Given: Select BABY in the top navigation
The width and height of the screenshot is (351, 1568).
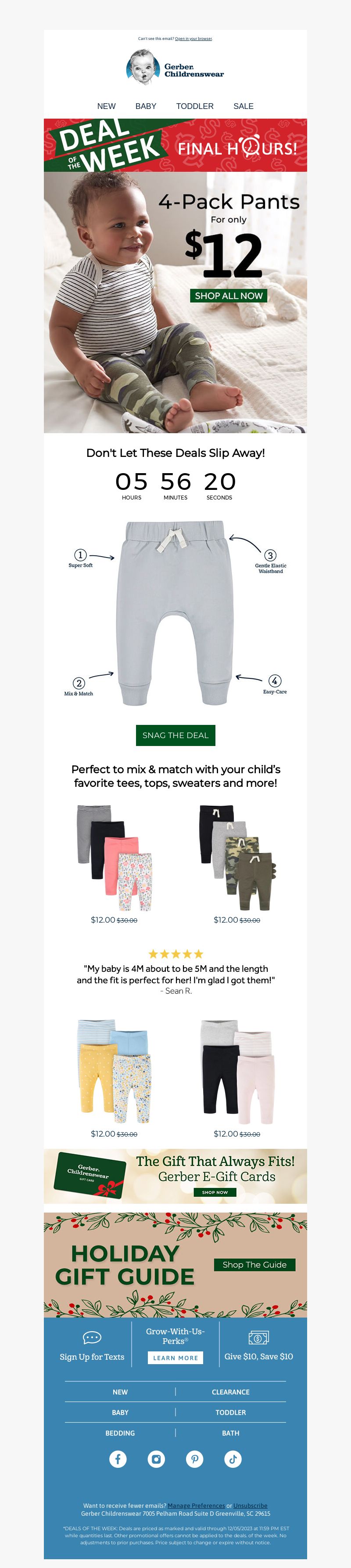Looking at the screenshot, I should 146,106.
